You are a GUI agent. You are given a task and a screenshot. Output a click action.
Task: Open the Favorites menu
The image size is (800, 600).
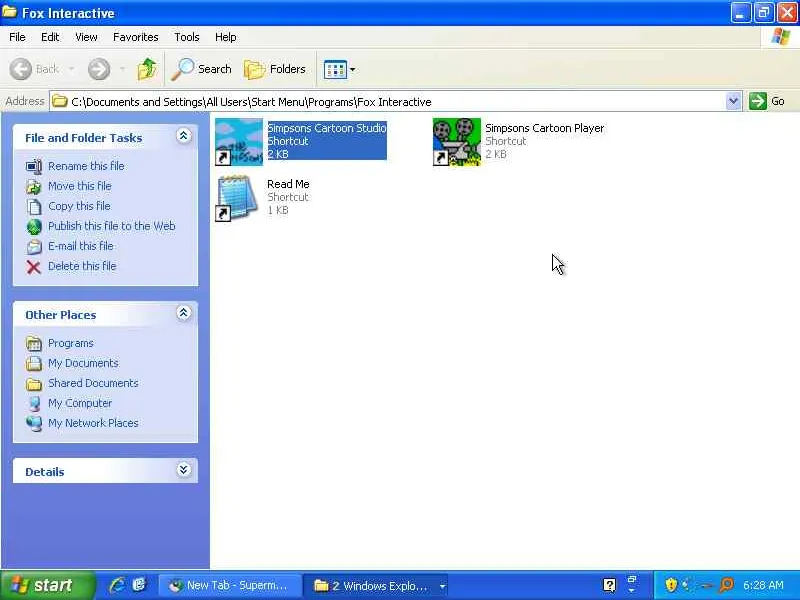click(x=136, y=37)
